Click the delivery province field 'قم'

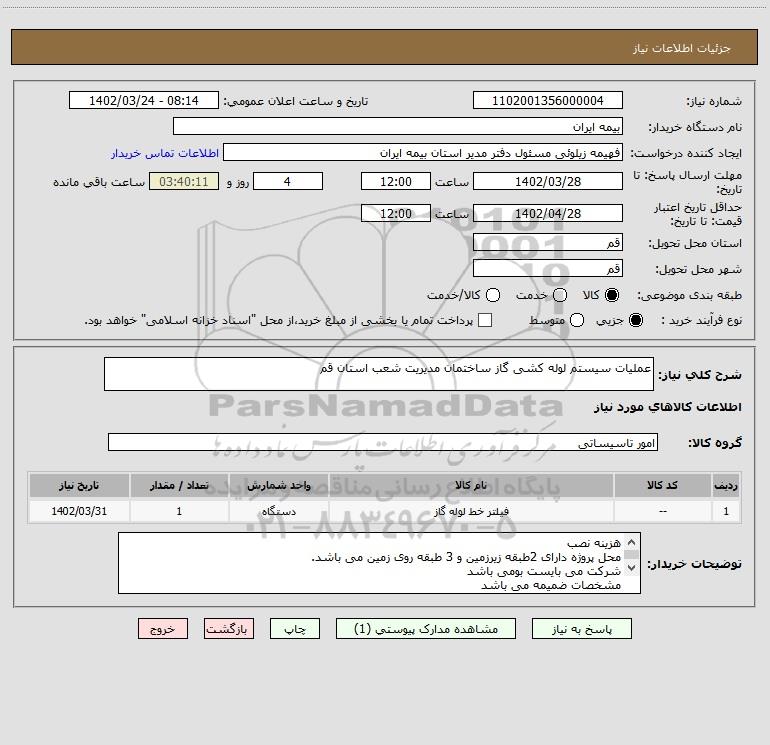coord(548,242)
